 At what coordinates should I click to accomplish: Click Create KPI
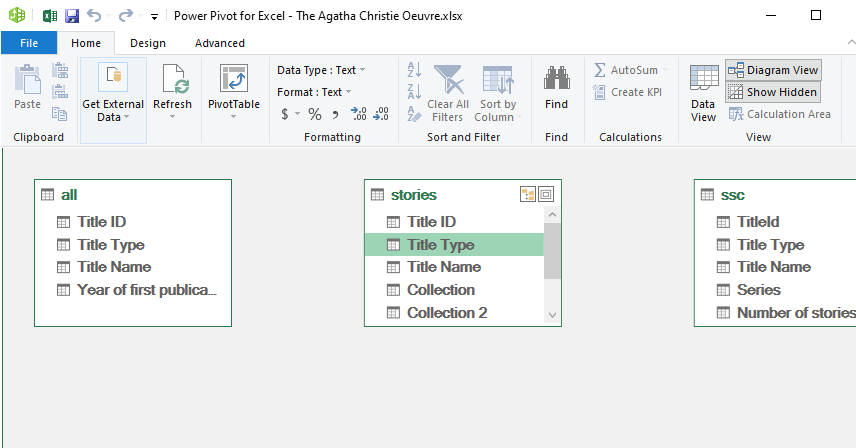(x=628, y=92)
